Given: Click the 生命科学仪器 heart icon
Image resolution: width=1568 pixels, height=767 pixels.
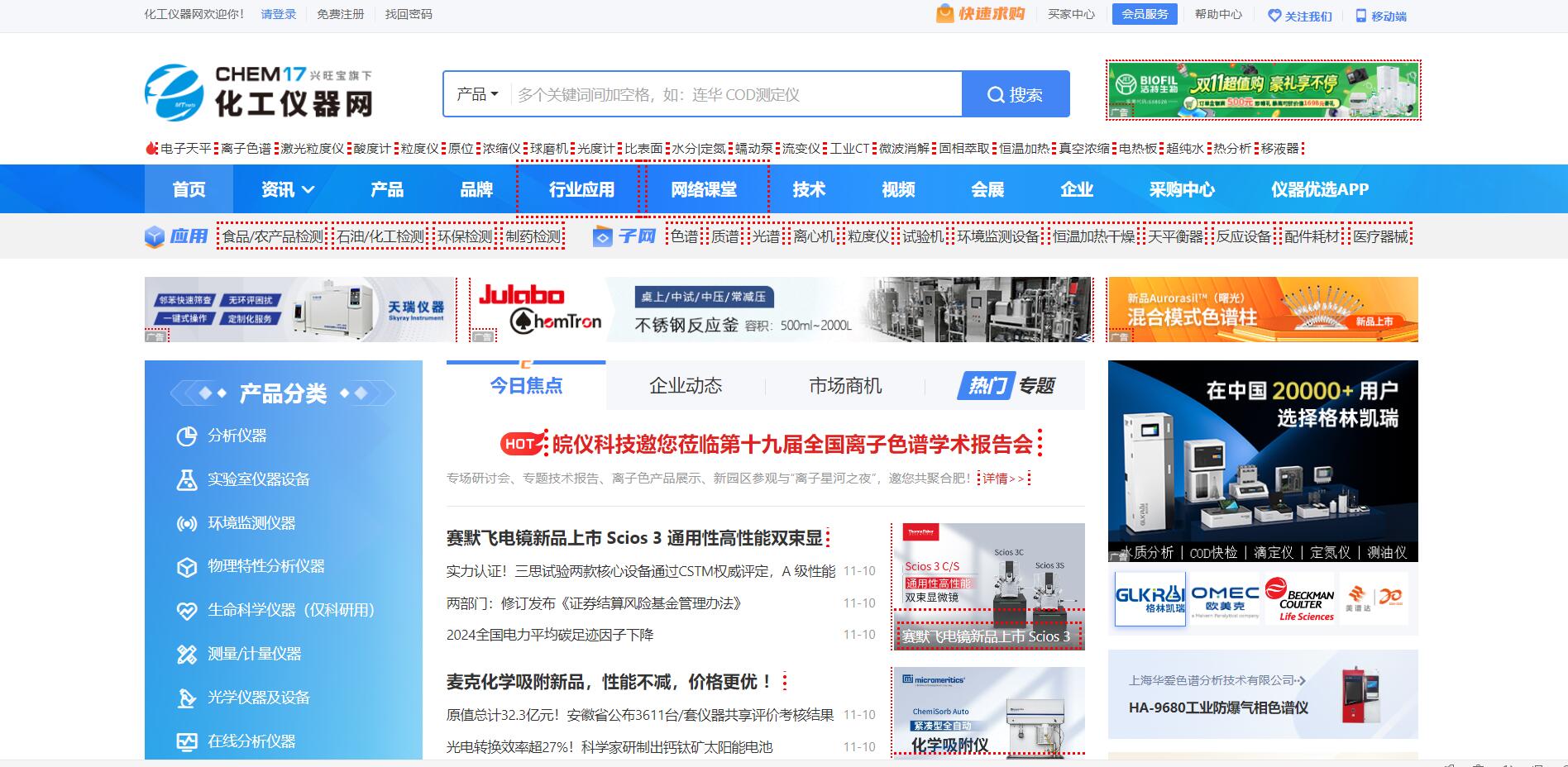Looking at the screenshot, I should coord(187,611).
